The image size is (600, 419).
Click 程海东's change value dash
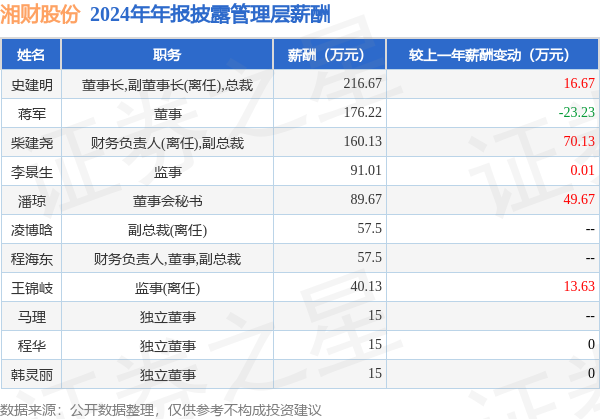tap(590, 258)
